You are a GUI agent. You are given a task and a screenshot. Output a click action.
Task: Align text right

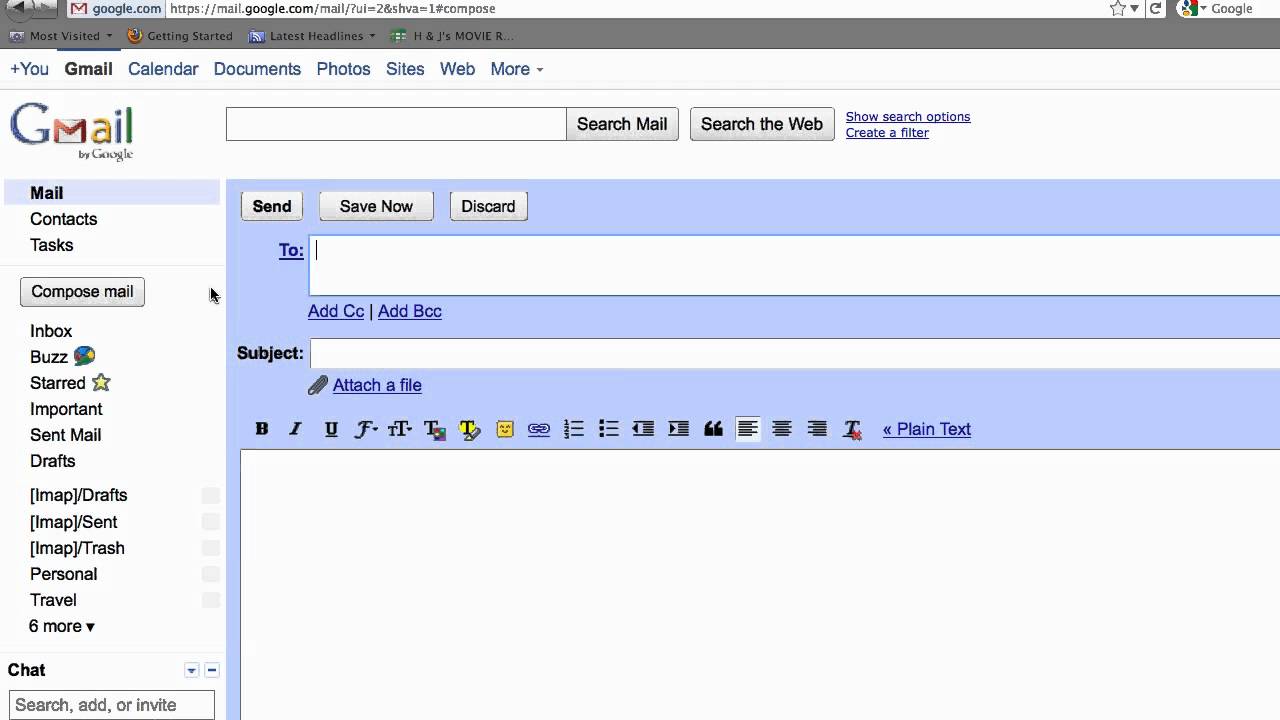point(817,429)
